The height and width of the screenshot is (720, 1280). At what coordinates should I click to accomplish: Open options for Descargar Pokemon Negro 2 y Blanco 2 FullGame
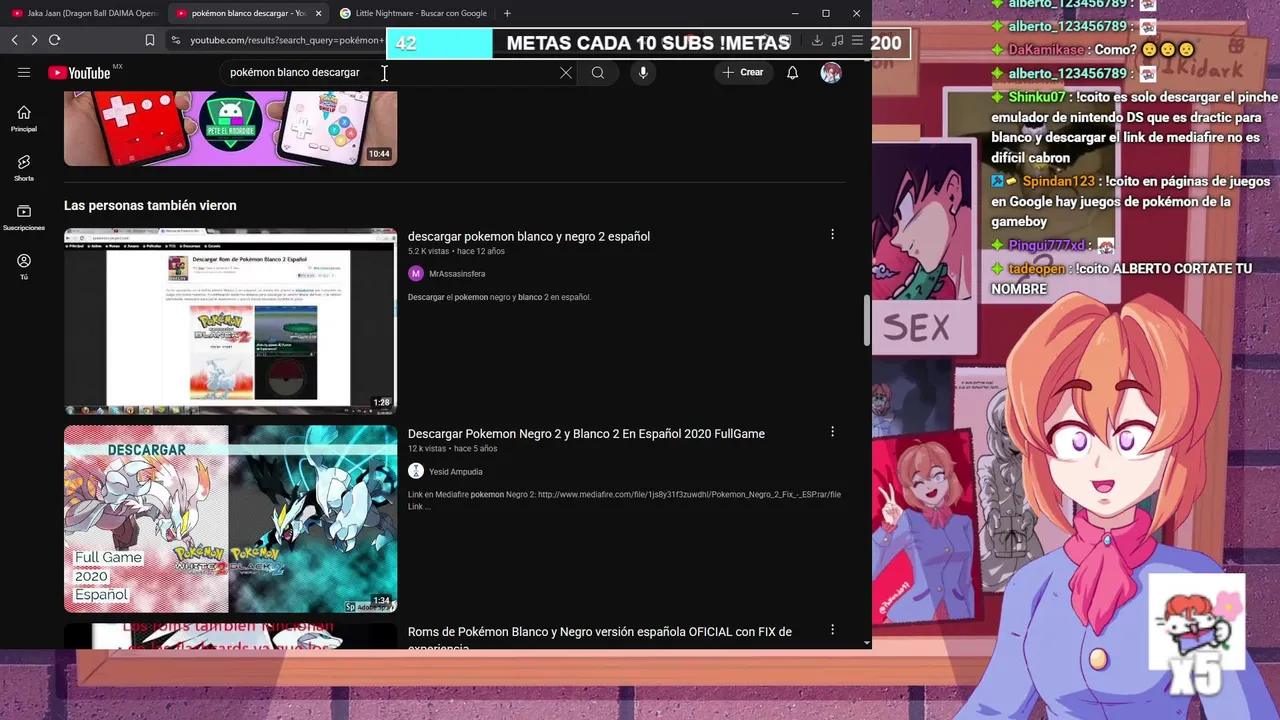click(832, 431)
